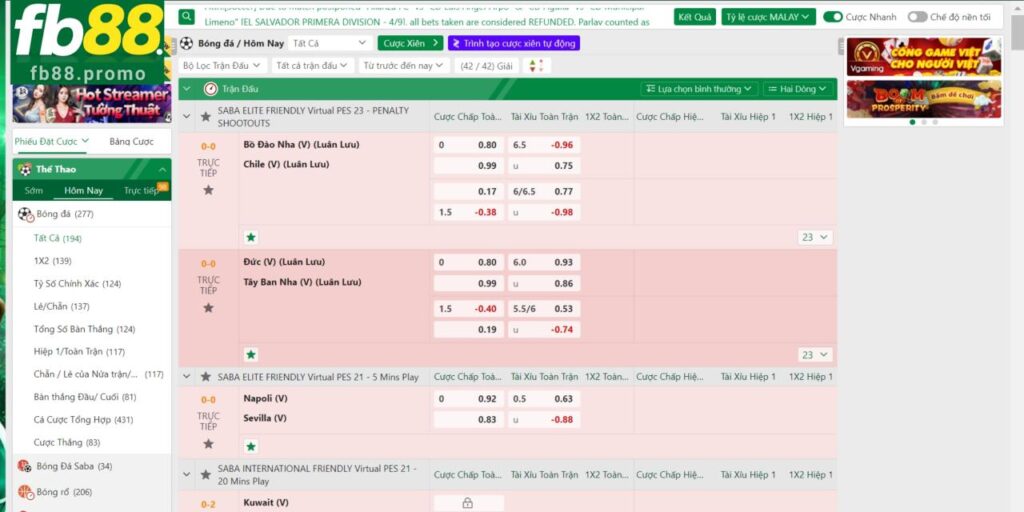The height and width of the screenshot is (512, 1024).
Task: Click the Bóng Đá Saba sport icon
Action: click(x=25, y=466)
